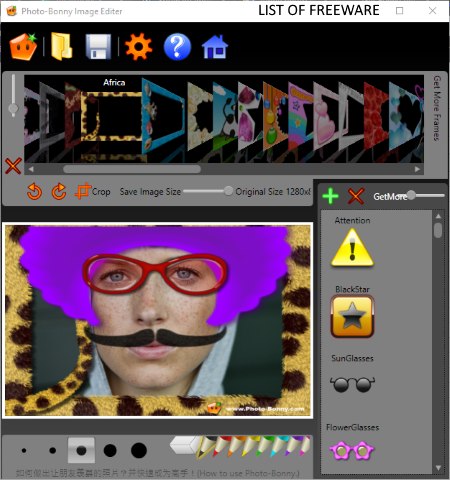450x480 pixels.
Task: Go to the home page house icon
Action: pyautogui.click(x=215, y=47)
